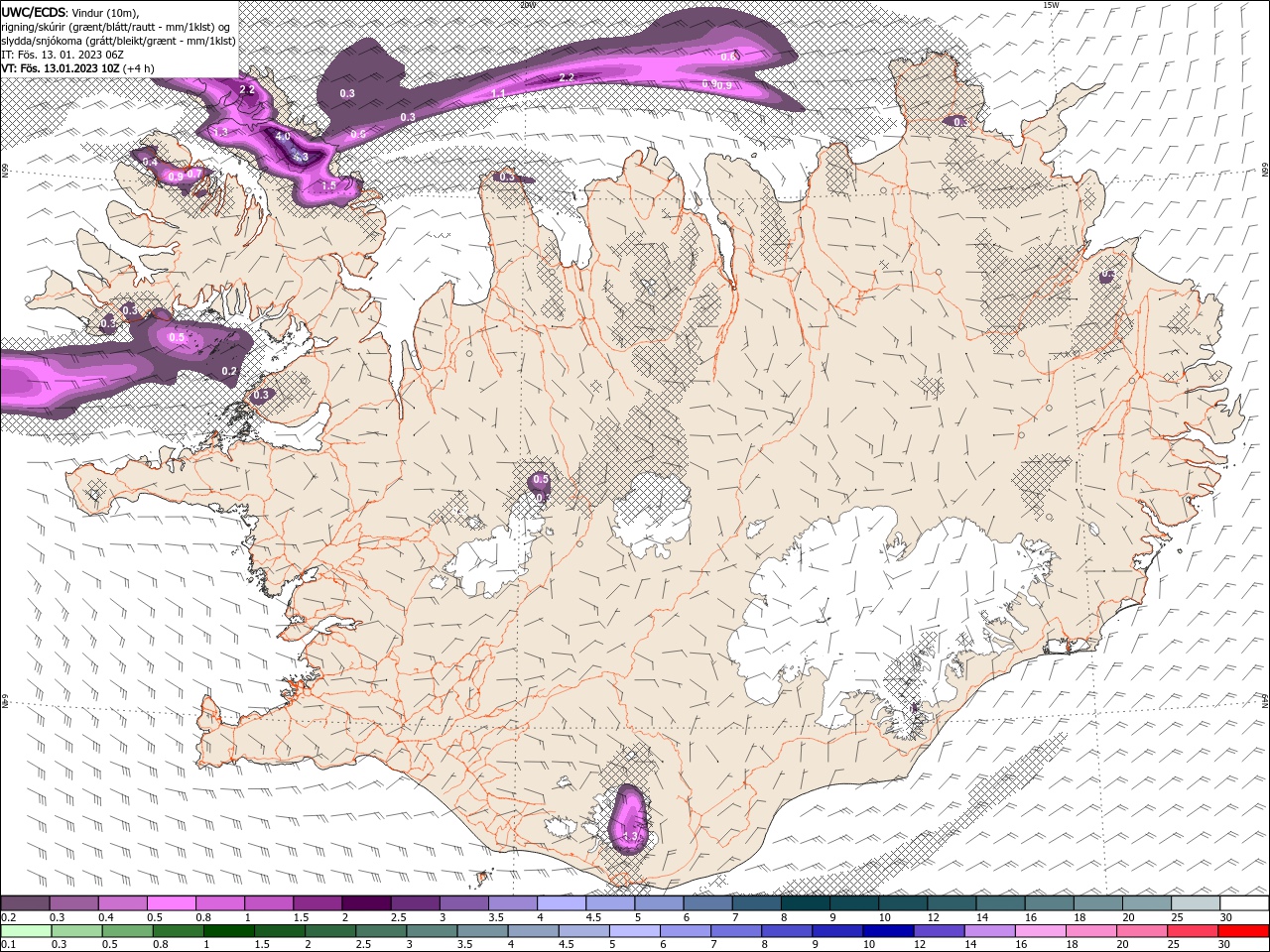1270x952 pixels.
Task: Select bottom legend swatch between 20 and 25
Action: point(1142,930)
